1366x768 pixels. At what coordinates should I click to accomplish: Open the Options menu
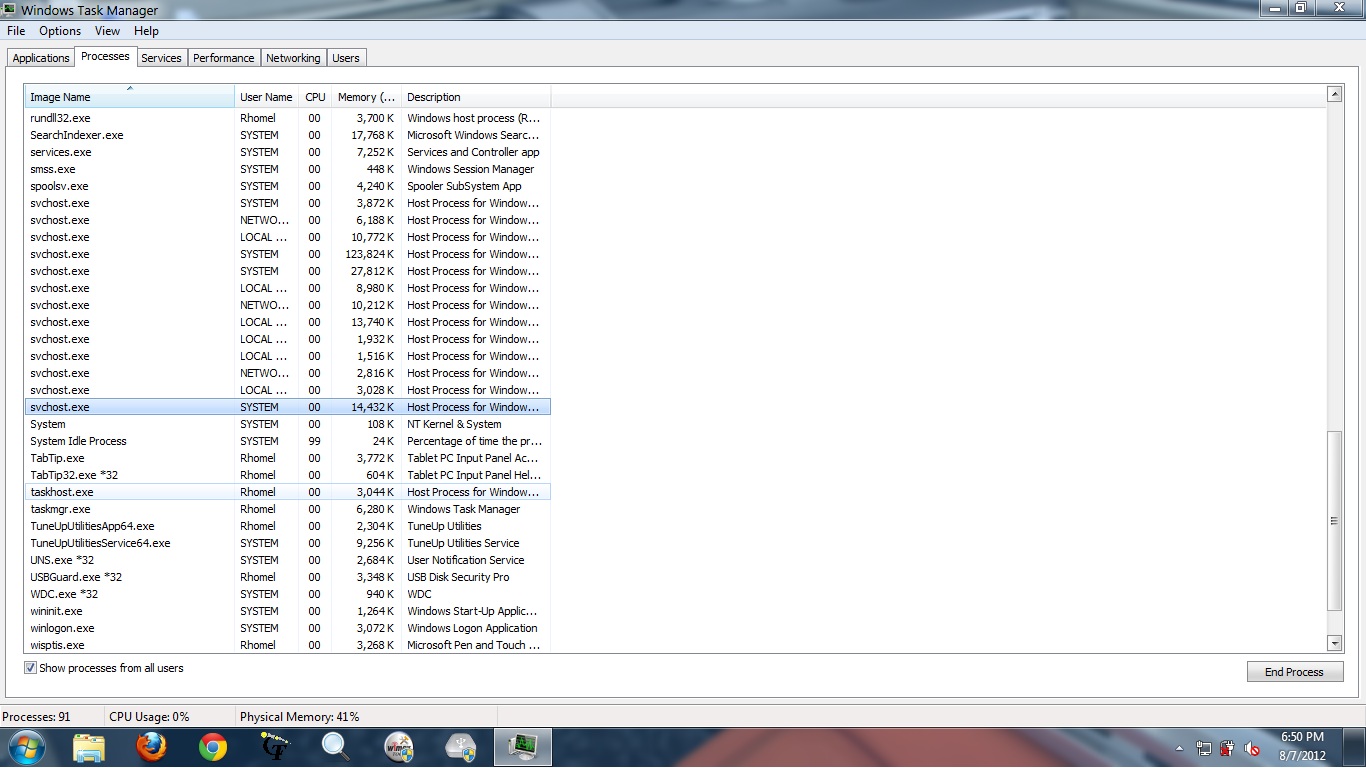pyautogui.click(x=60, y=31)
